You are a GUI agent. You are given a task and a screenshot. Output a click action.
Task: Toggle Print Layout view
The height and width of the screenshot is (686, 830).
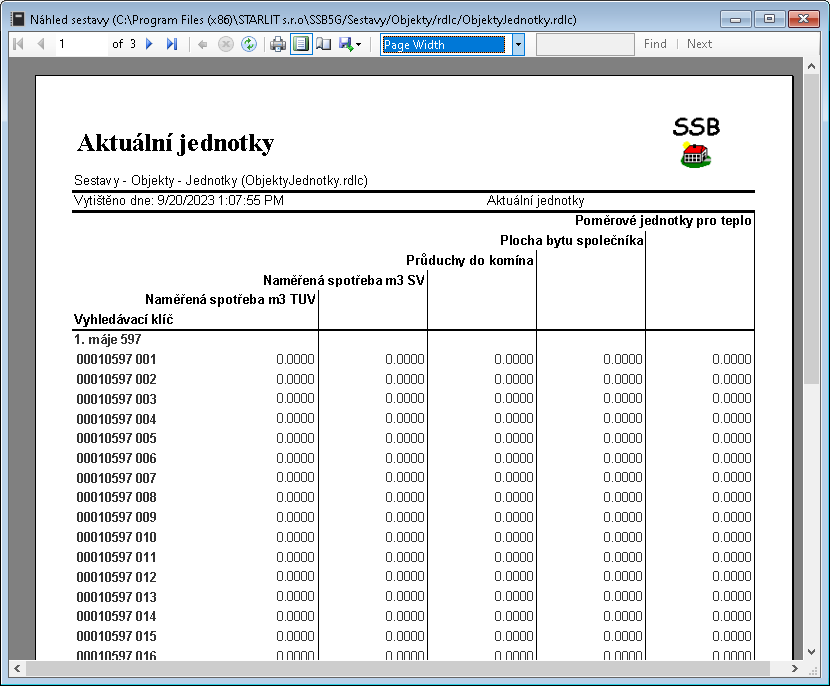coord(301,44)
